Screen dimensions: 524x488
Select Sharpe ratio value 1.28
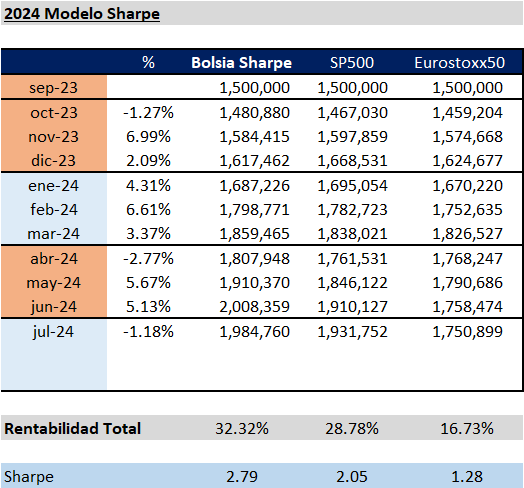(467, 477)
